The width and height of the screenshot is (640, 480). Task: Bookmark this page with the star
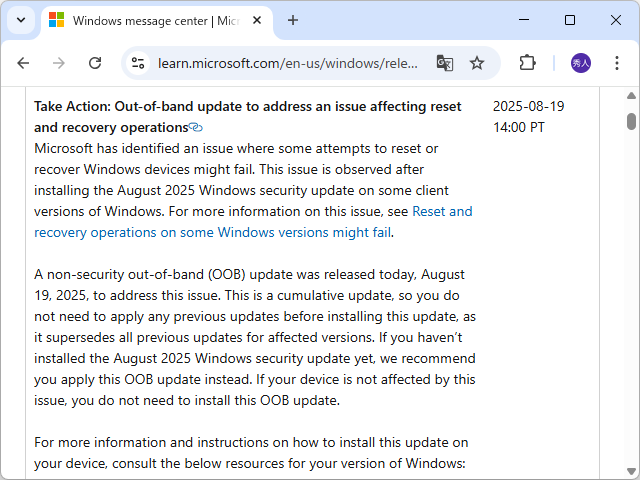[477, 63]
